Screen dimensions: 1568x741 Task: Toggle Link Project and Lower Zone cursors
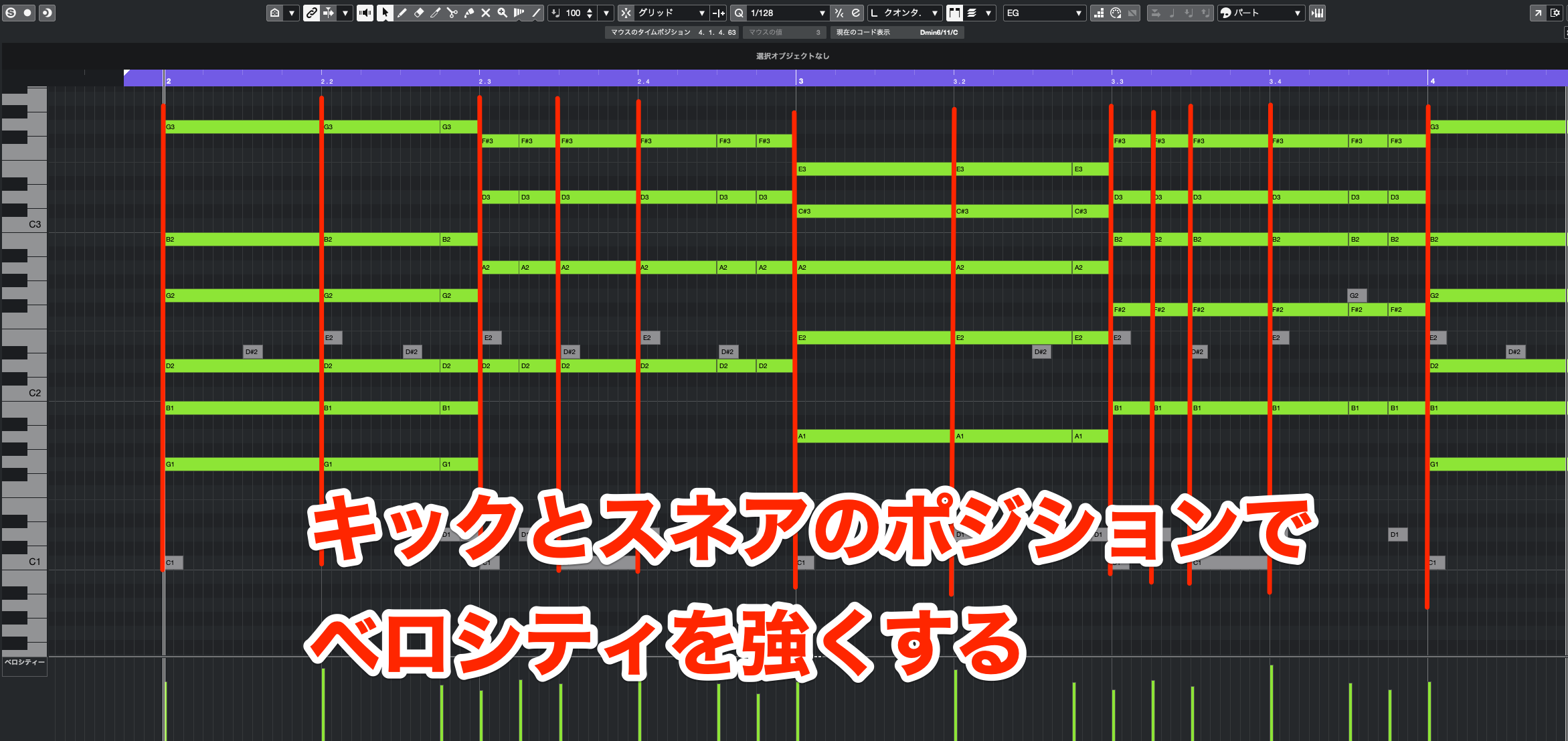pos(311,13)
